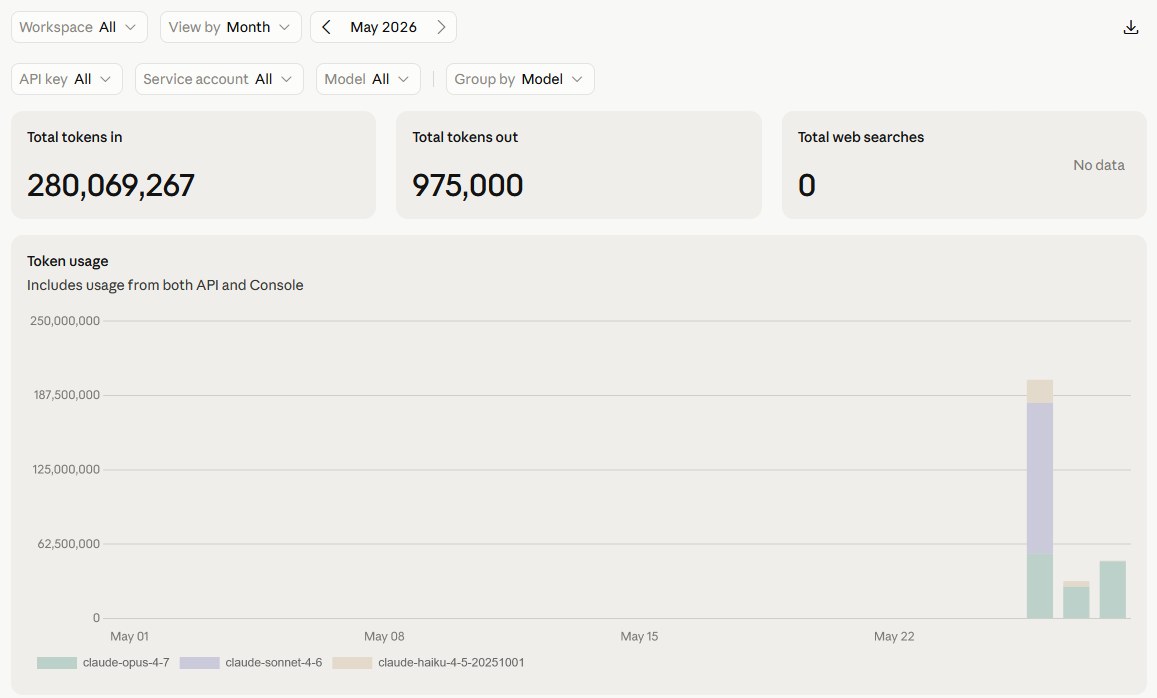Viewport: 1157px width, 698px height.
Task: Change the Group by Model dropdown
Action: (520, 79)
